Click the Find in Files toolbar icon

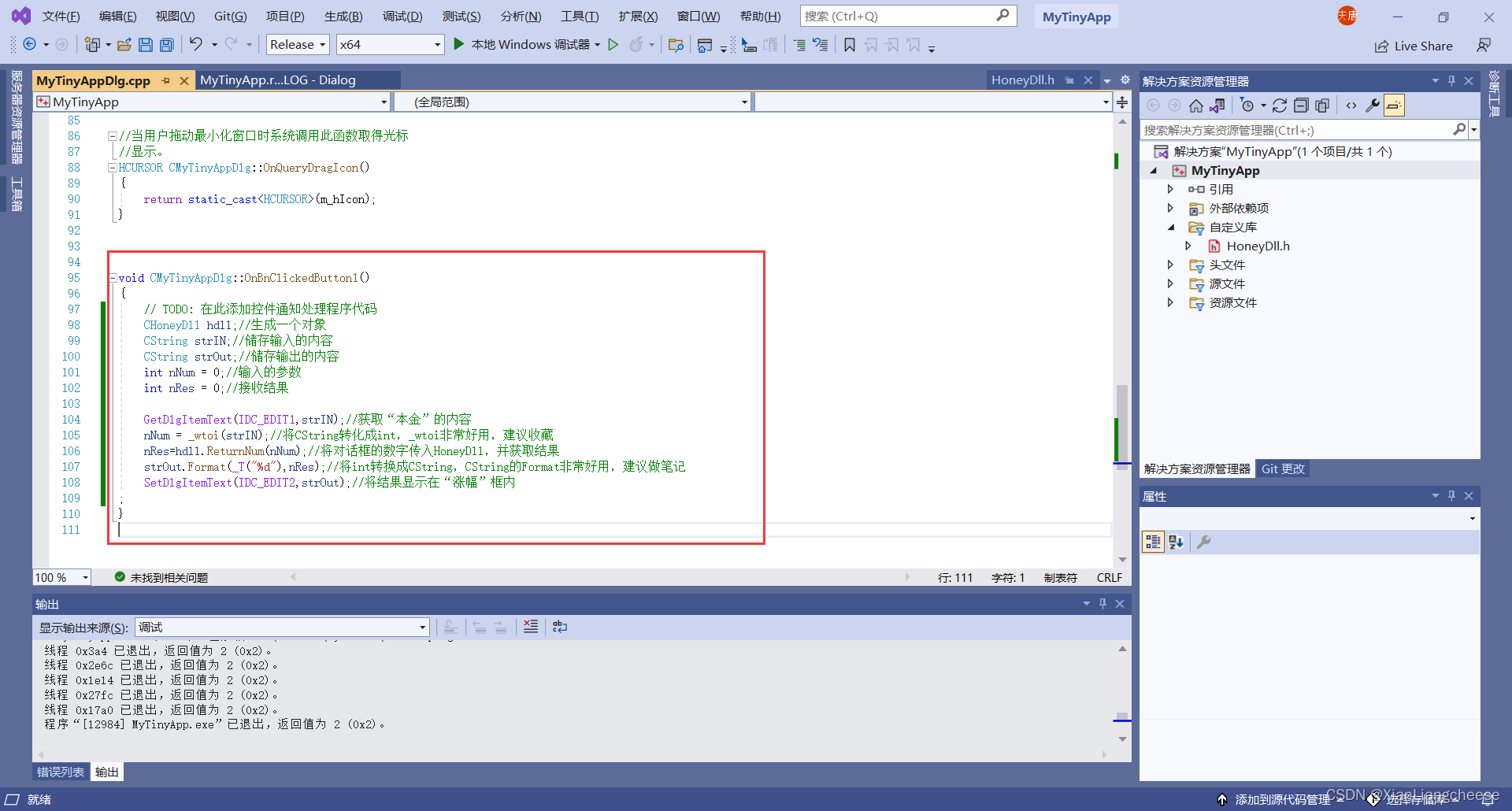tap(676, 45)
